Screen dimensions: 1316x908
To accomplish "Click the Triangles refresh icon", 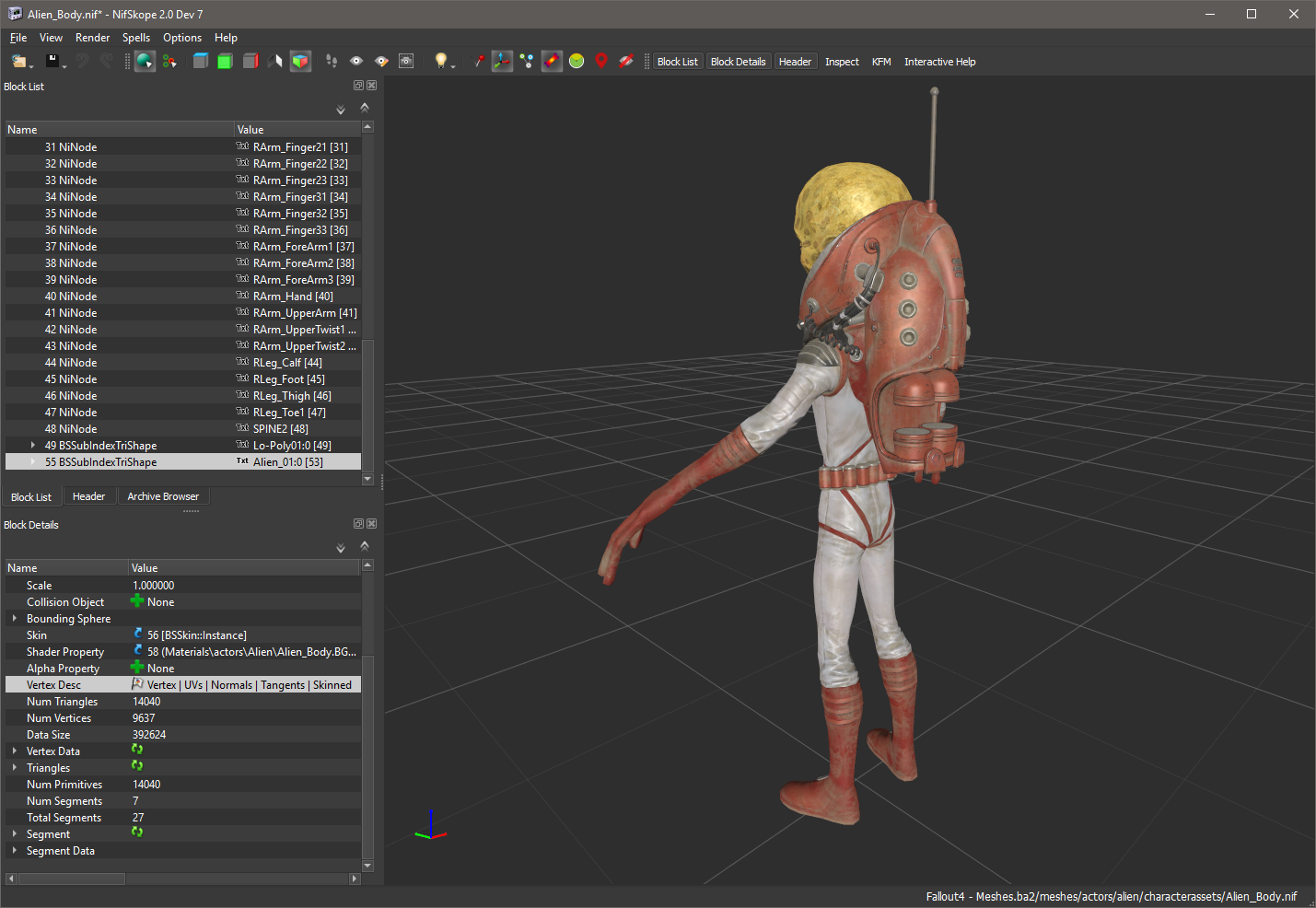I will (x=137, y=766).
